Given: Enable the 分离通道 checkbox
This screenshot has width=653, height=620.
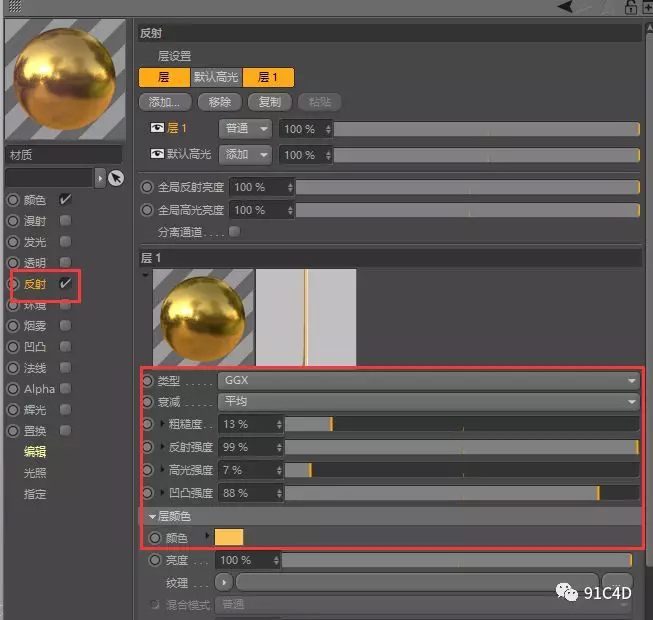Looking at the screenshot, I should 234,232.
